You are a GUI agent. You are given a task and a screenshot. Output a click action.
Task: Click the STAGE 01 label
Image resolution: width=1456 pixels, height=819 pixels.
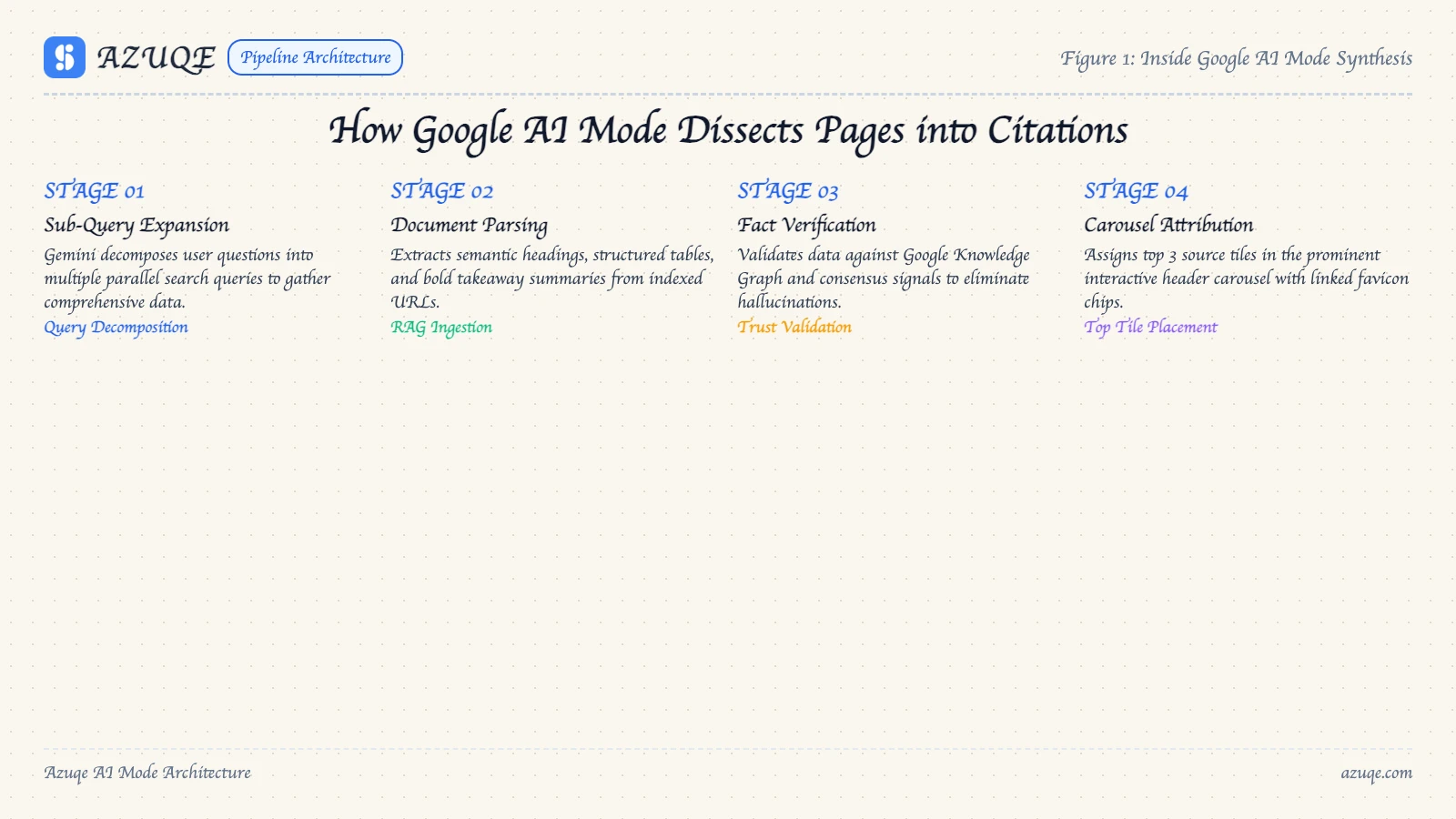click(94, 191)
